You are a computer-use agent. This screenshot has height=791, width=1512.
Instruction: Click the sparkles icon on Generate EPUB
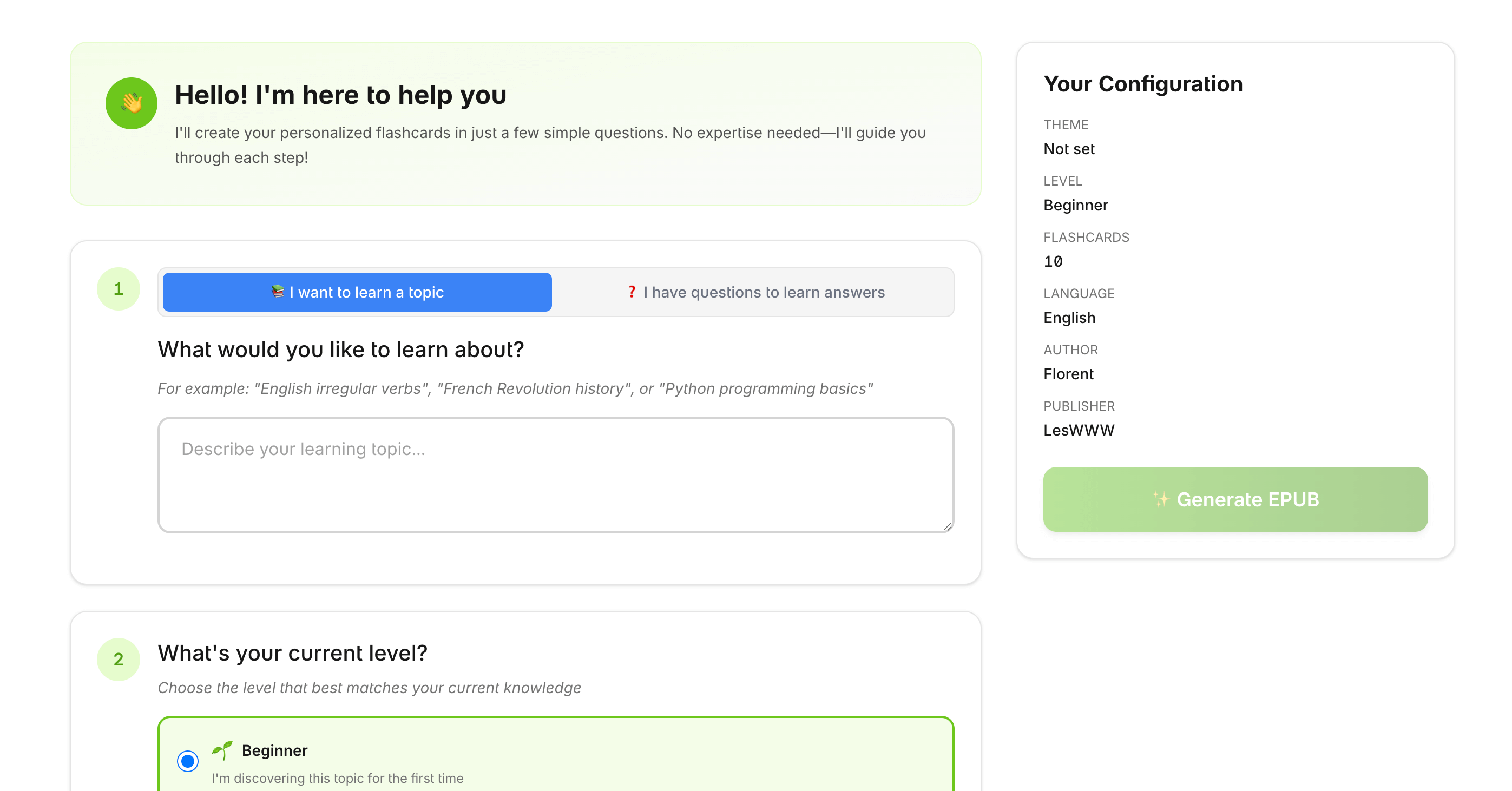click(x=1161, y=499)
